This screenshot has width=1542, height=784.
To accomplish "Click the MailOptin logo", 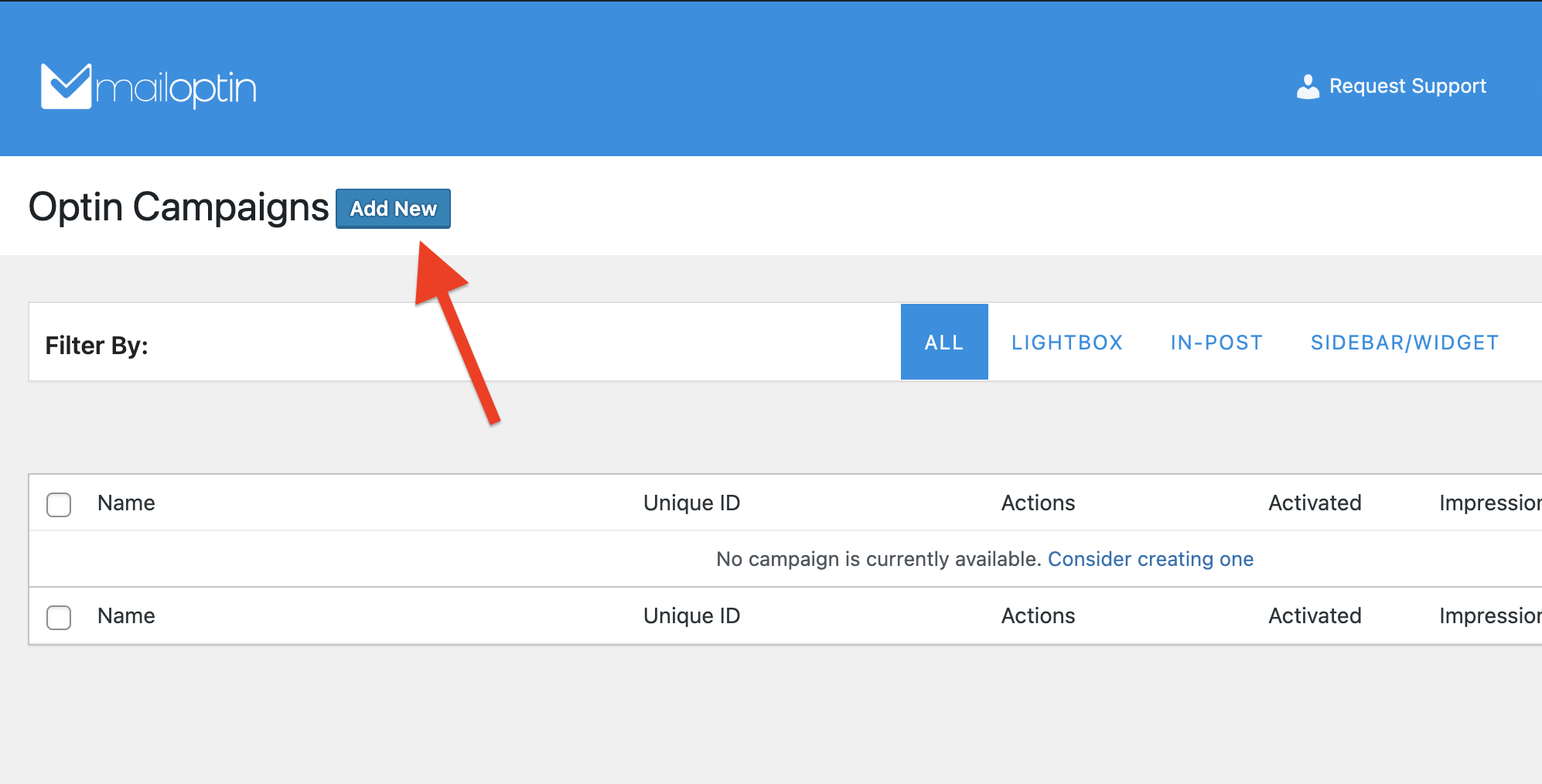I will coord(148,86).
